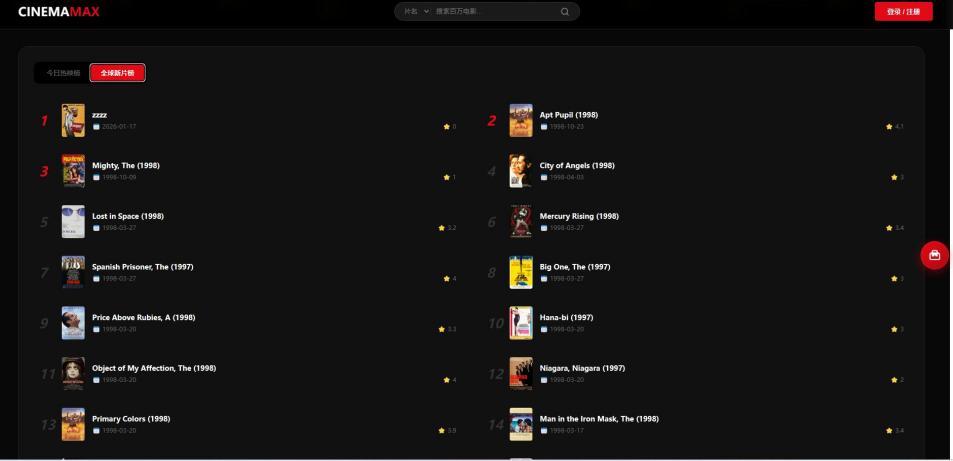Open the floating red gift icon
This screenshot has width=953, height=461.
[x=934, y=255]
